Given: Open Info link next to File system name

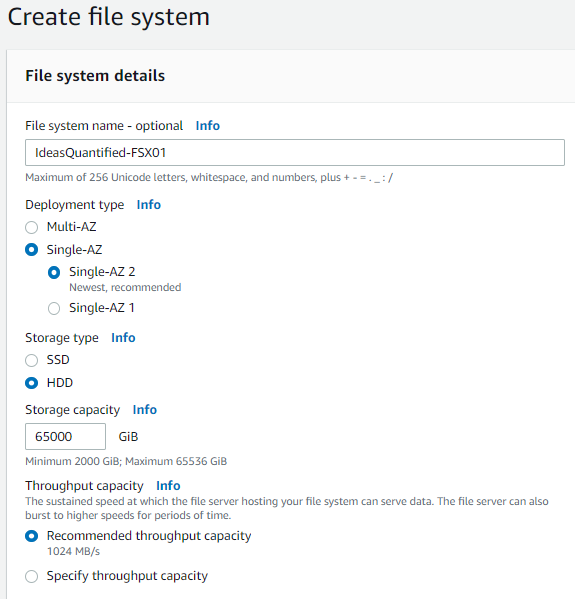Looking at the screenshot, I should click(207, 126).
